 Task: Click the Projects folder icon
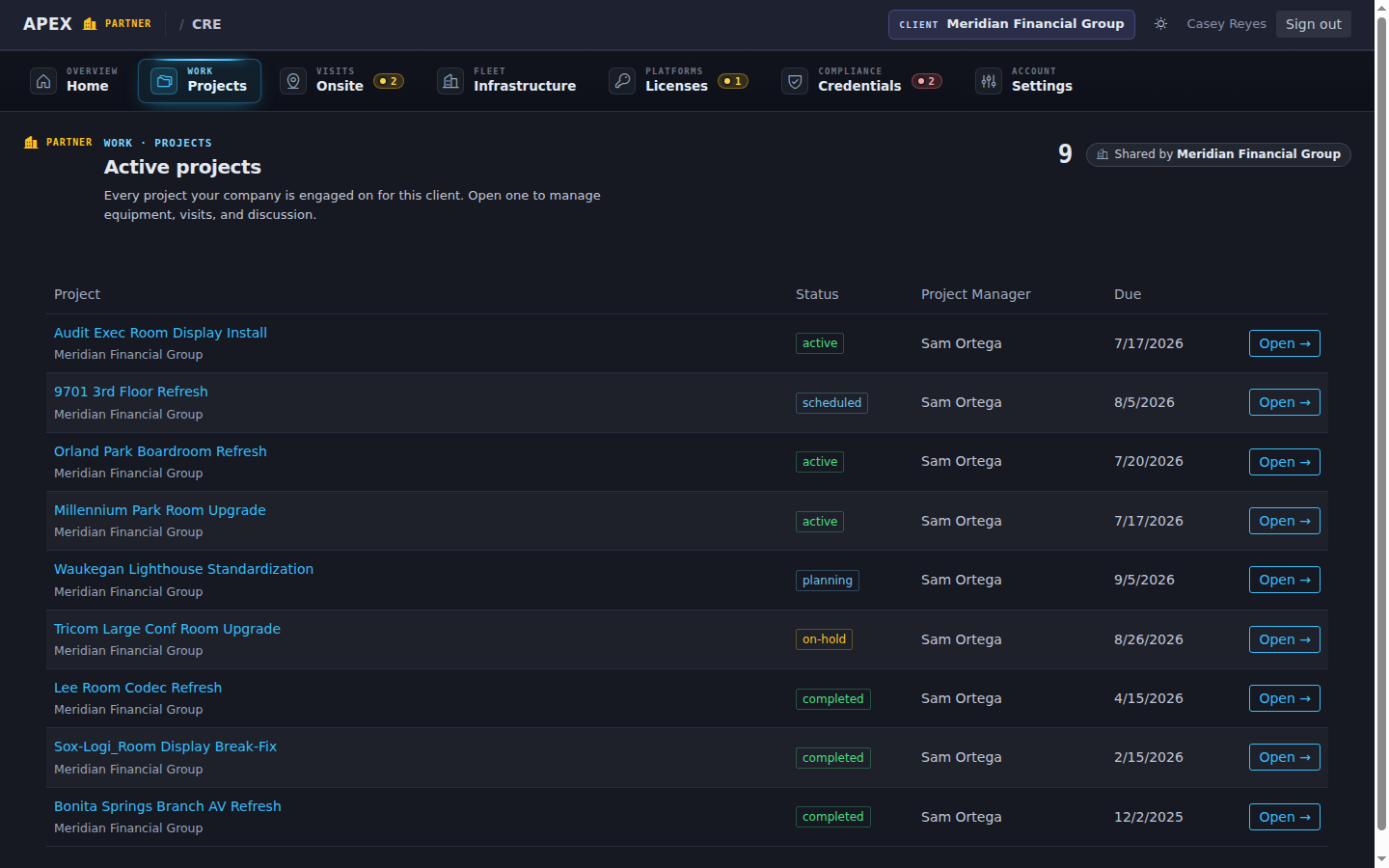coord(164,81)
